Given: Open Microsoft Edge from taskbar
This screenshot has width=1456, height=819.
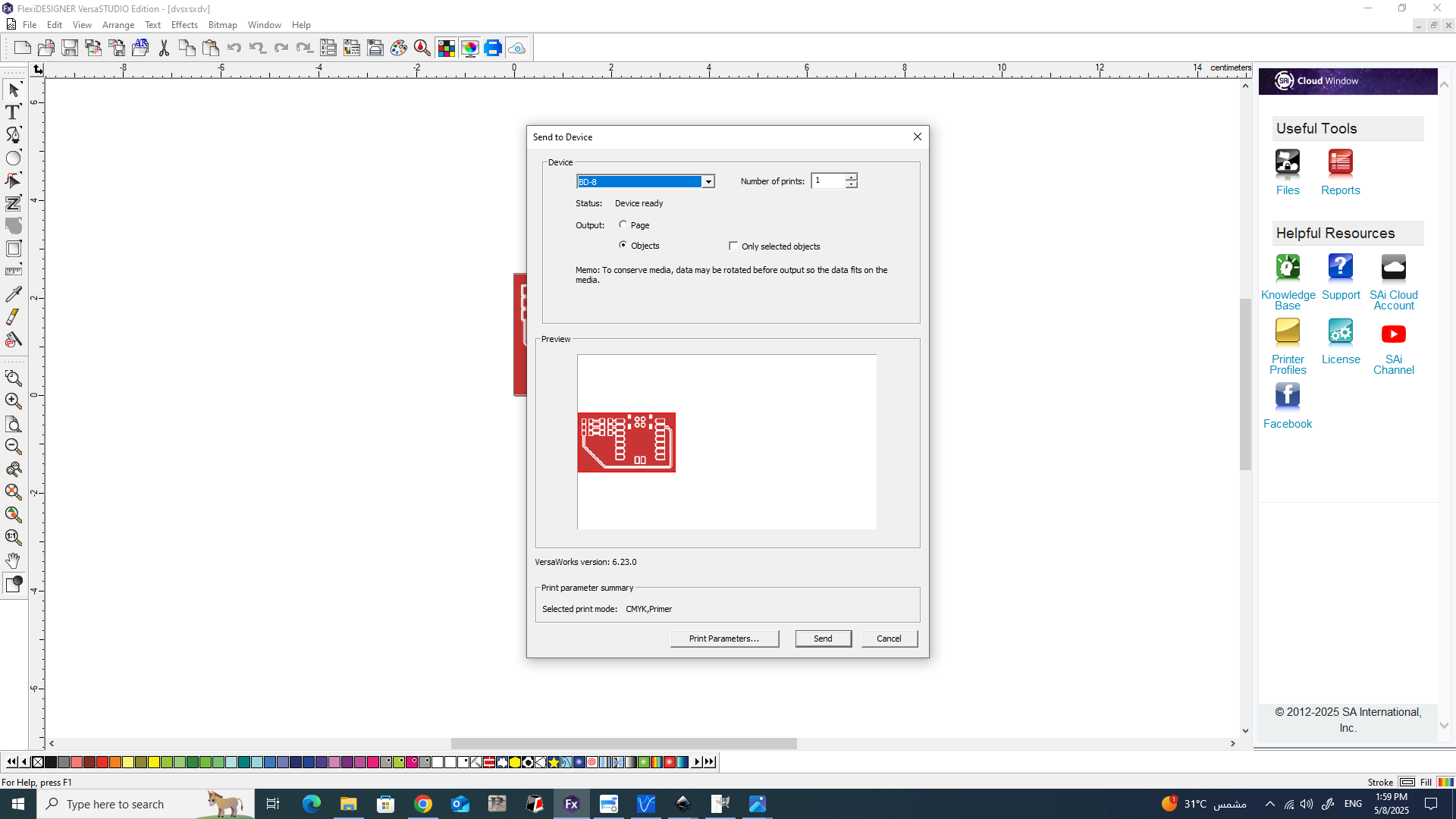Looking at the screenshot, I should [311, 804].
